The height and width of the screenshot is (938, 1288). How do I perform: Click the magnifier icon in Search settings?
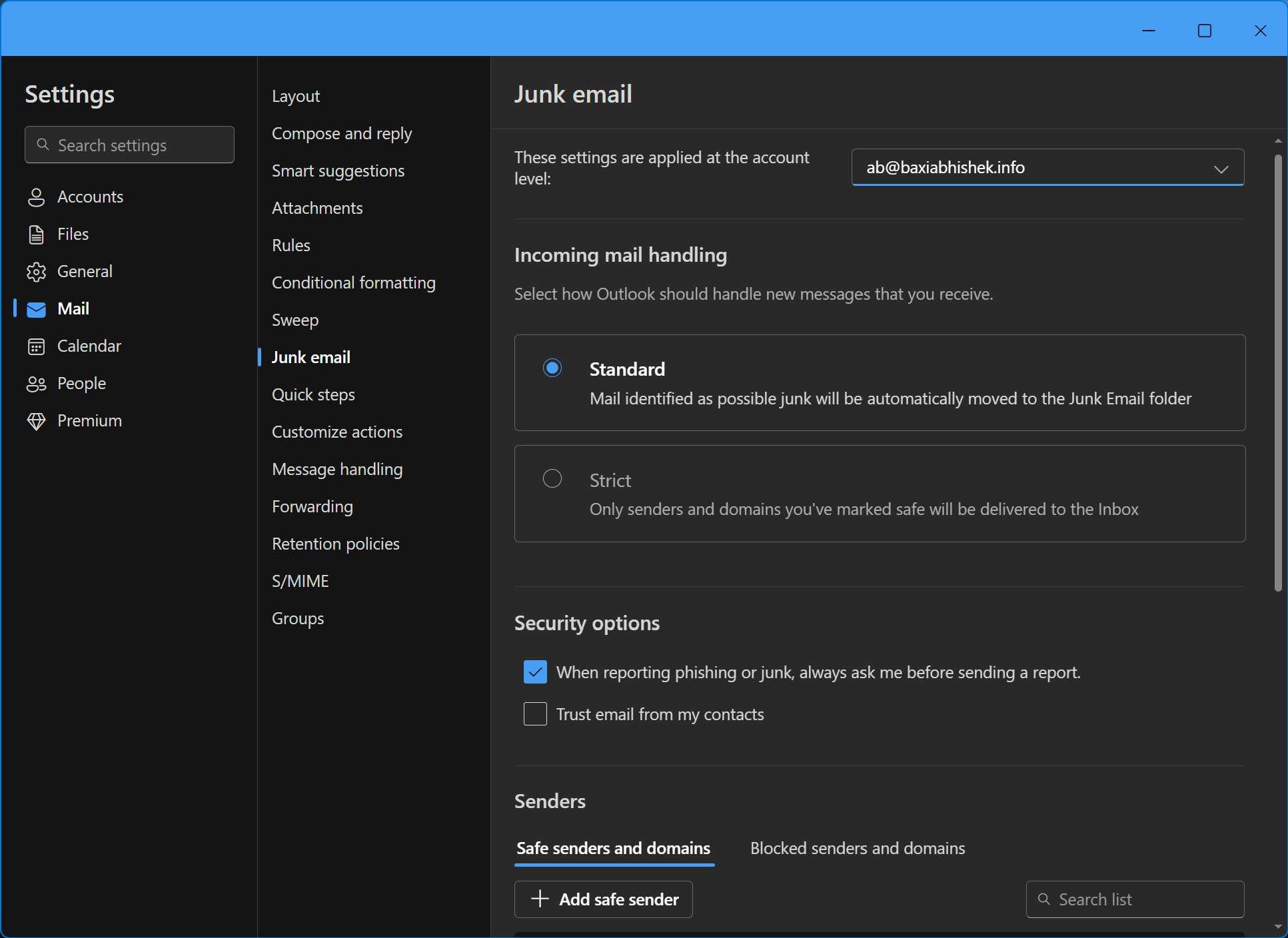(x=43, y=145)
